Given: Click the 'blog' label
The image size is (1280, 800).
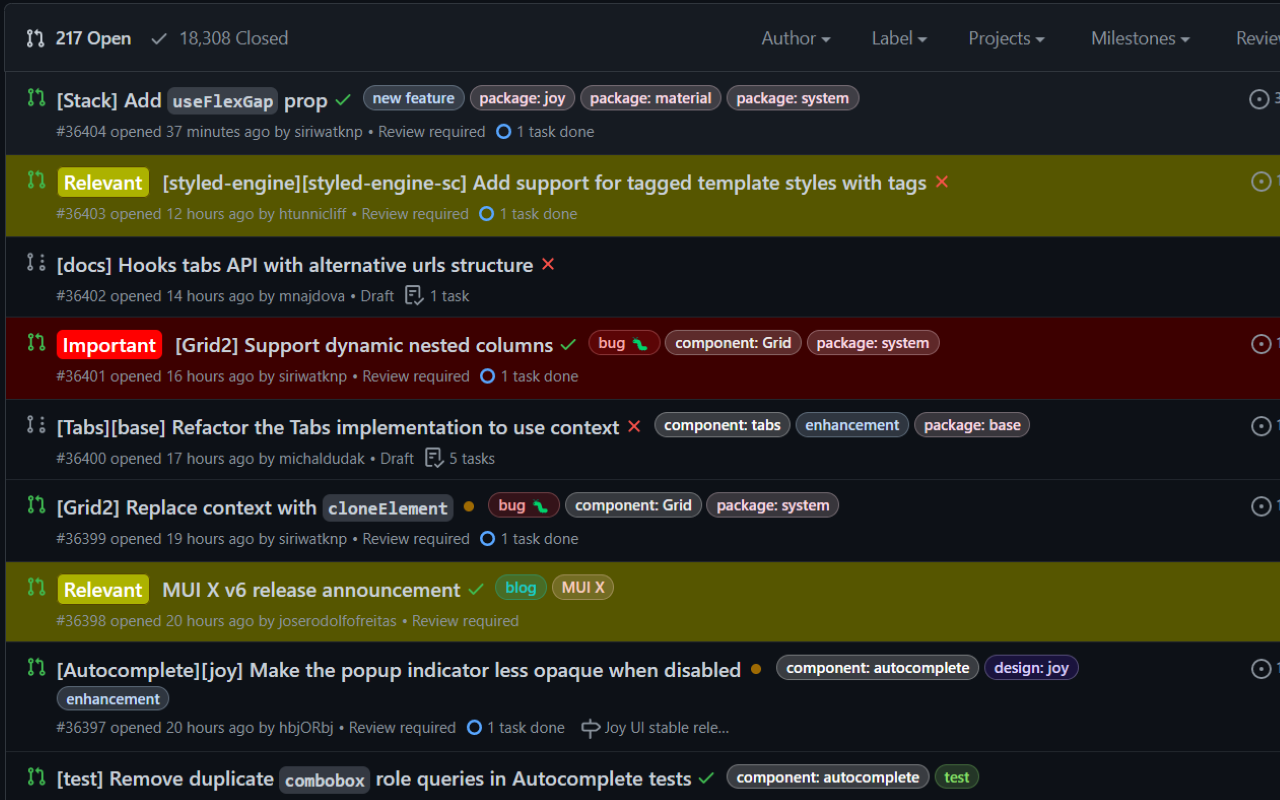Looking at the screenshot, I should point(520,587).
